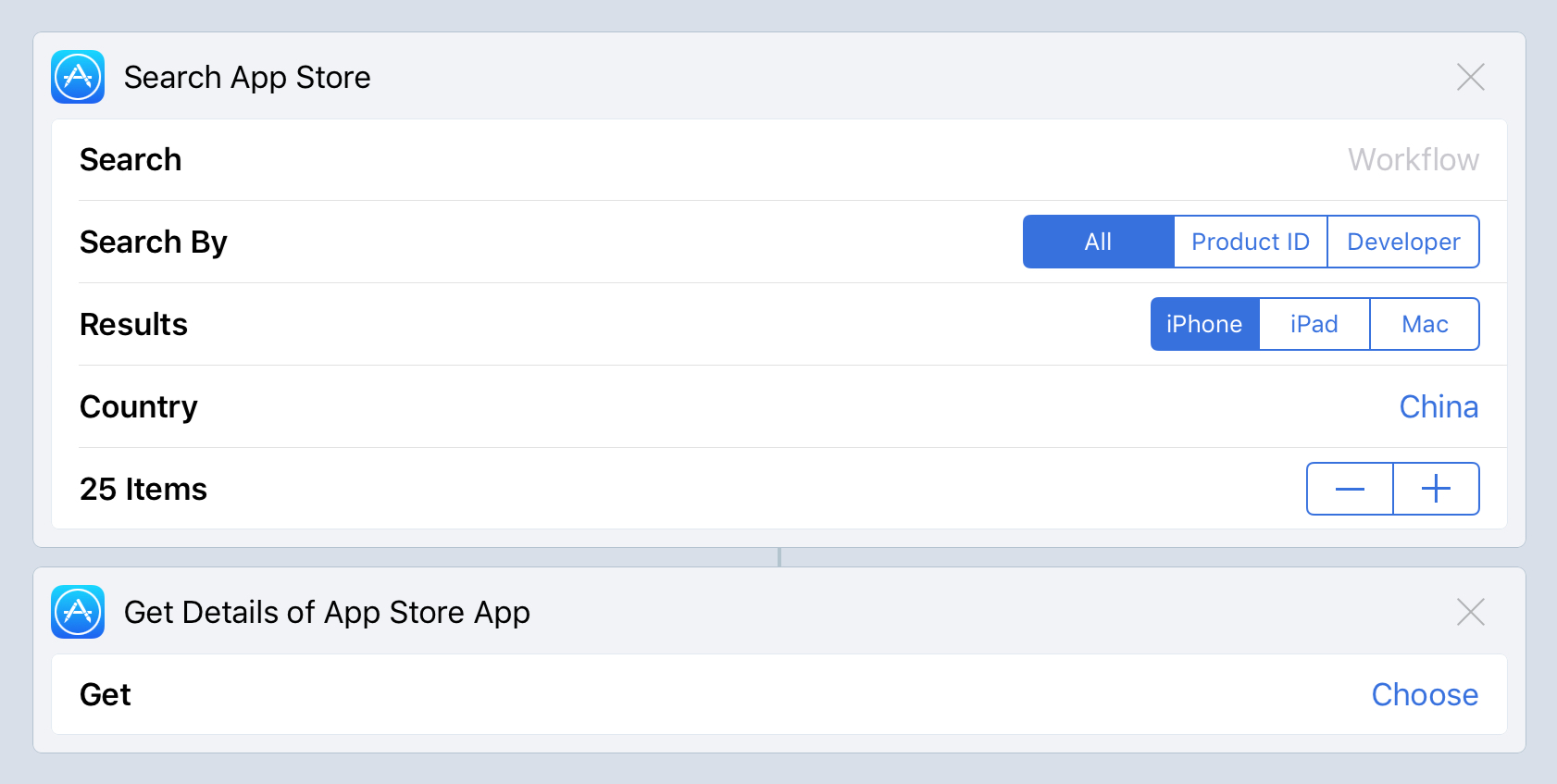Decrease item count with minus button
This screenshot has height=784, width=1557.
tap(1350, 489)
